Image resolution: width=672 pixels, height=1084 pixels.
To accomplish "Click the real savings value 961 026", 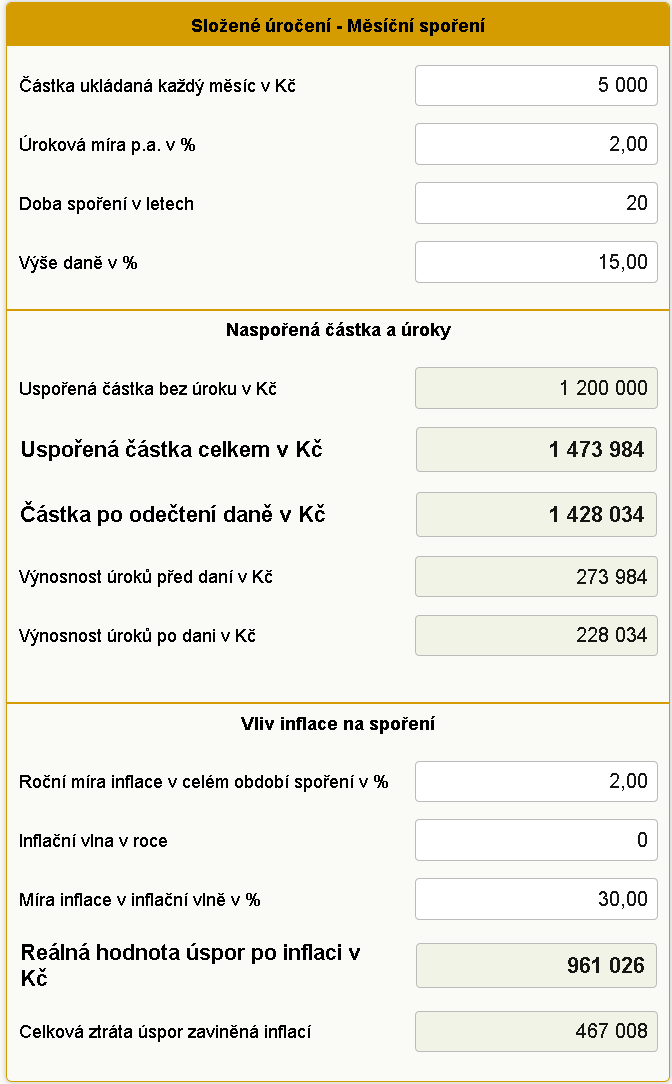I will (x=536, y=966).
